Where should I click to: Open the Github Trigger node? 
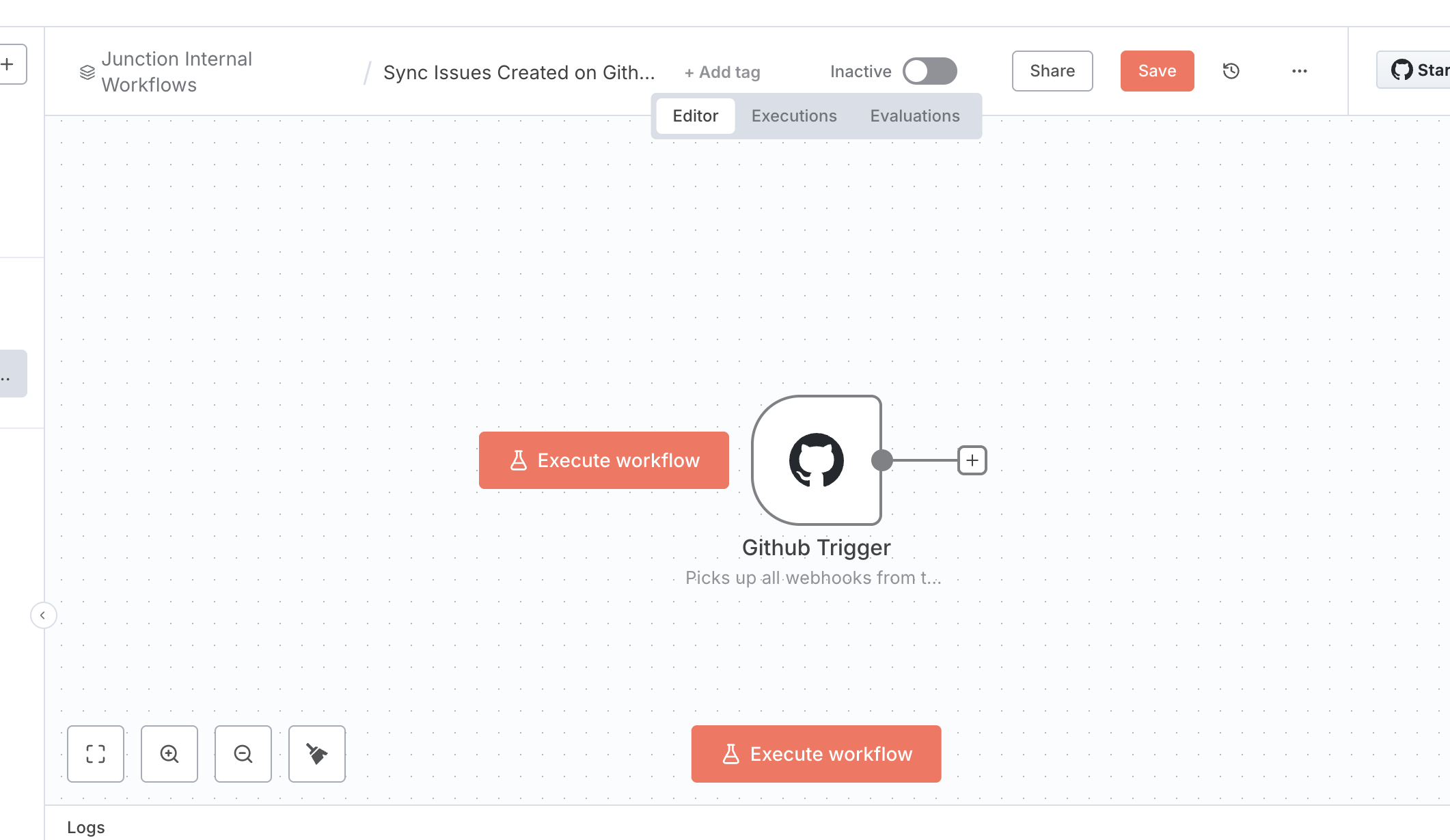tap(816, 460)
